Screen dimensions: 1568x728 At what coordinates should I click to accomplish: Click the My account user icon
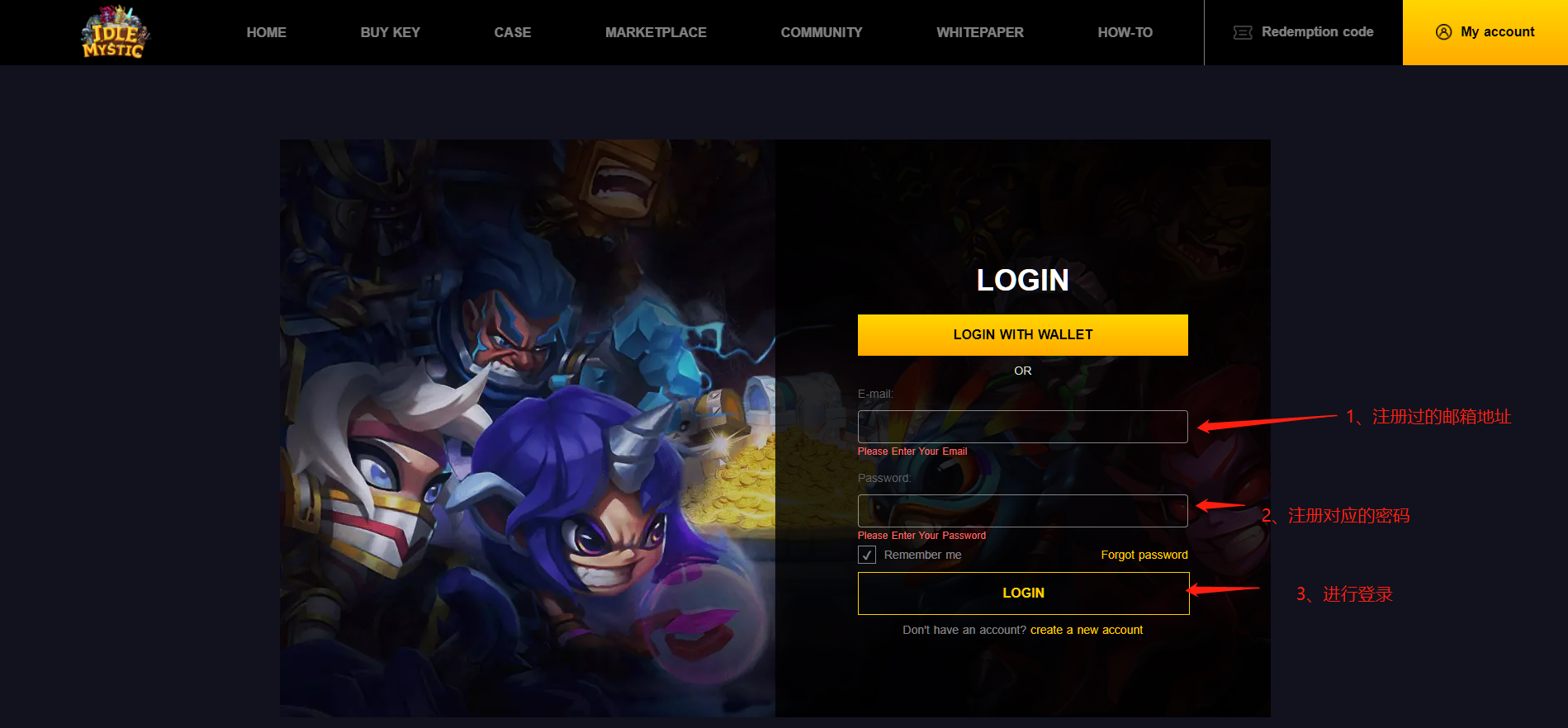(1443, 32)
